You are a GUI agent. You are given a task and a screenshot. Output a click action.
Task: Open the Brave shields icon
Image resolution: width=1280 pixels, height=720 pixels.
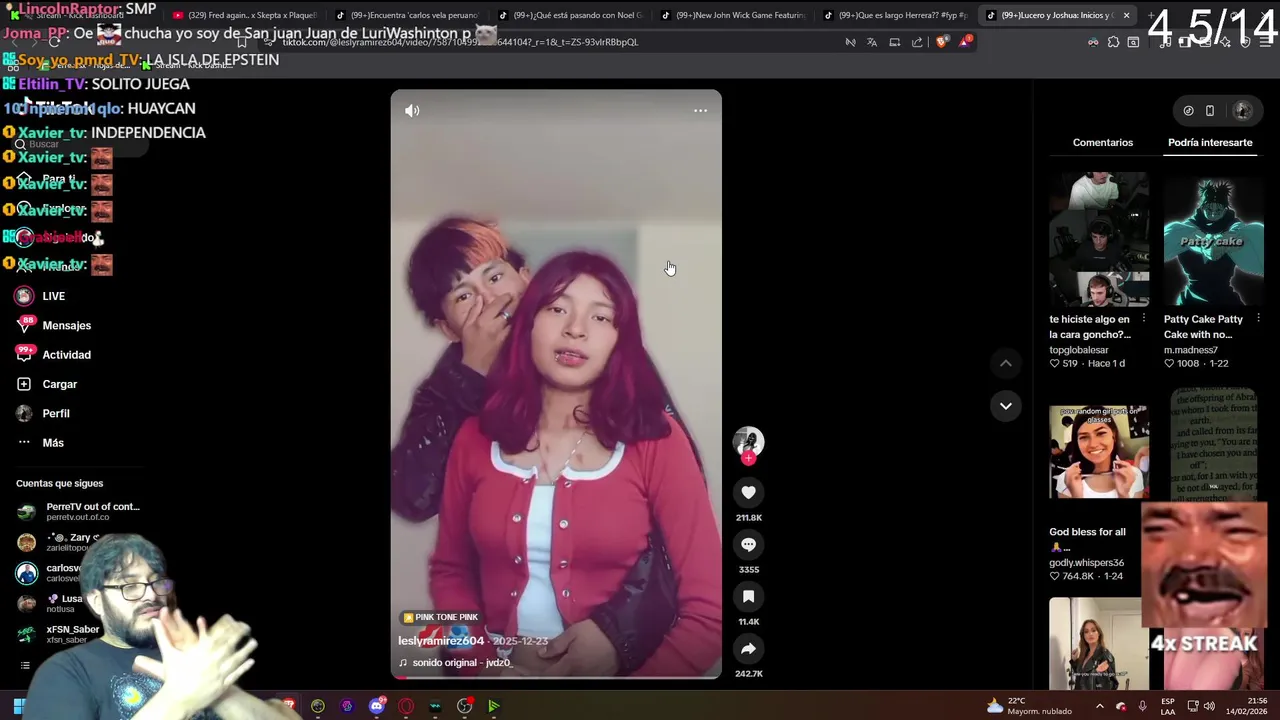tap(941, 42)
